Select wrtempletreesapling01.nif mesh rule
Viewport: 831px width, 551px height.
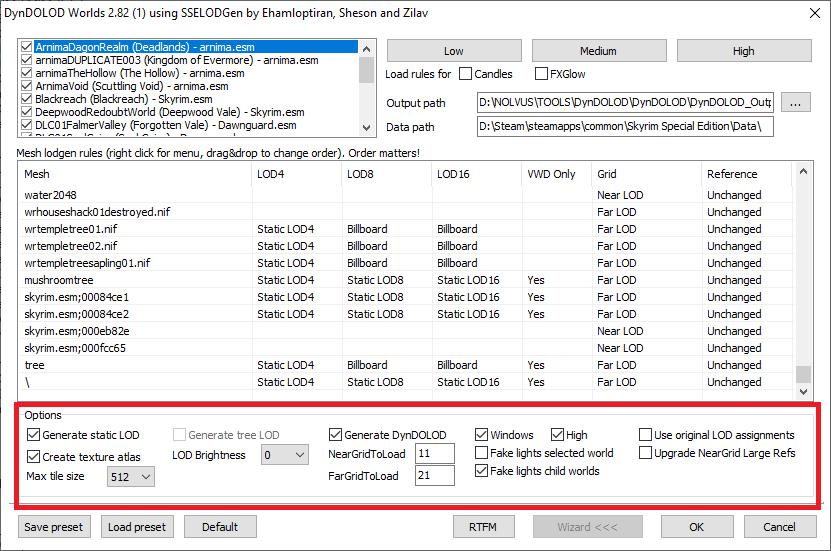pos(407,263)
